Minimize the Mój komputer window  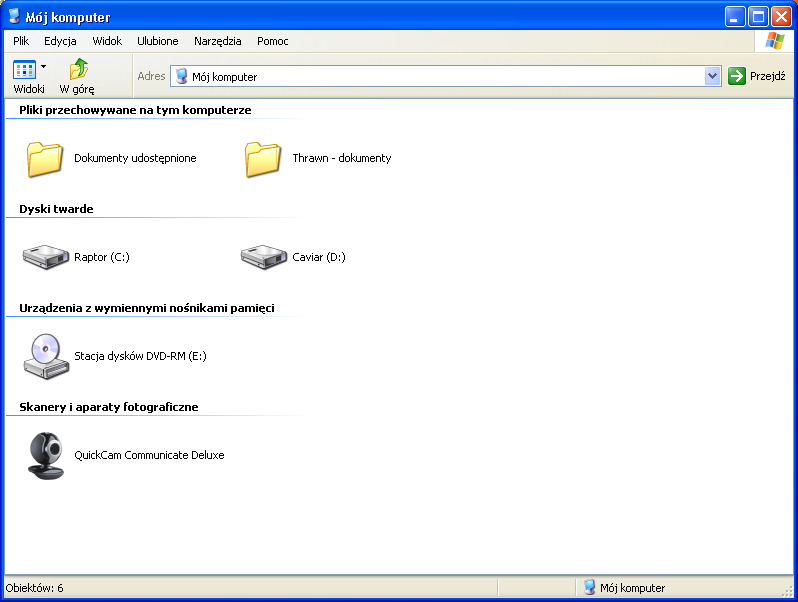tap(734, 17)
